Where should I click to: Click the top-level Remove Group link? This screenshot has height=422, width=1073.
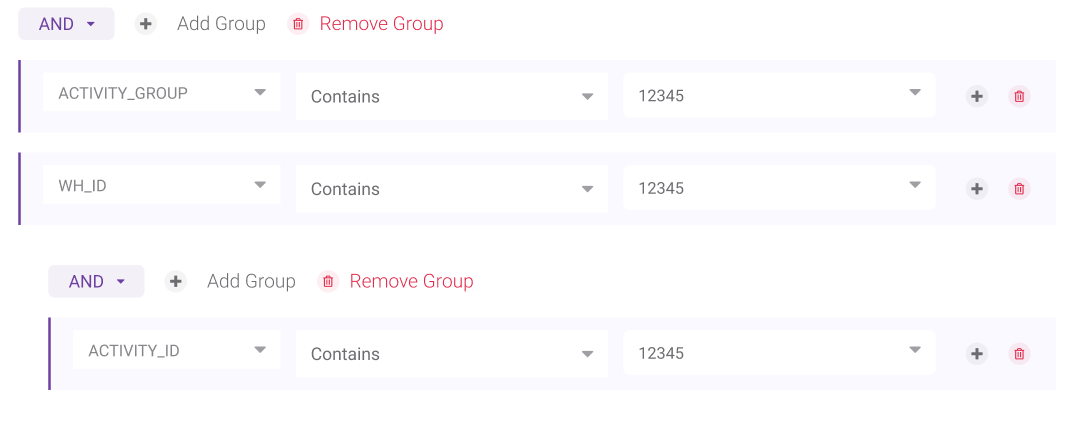tap(381, 24)
